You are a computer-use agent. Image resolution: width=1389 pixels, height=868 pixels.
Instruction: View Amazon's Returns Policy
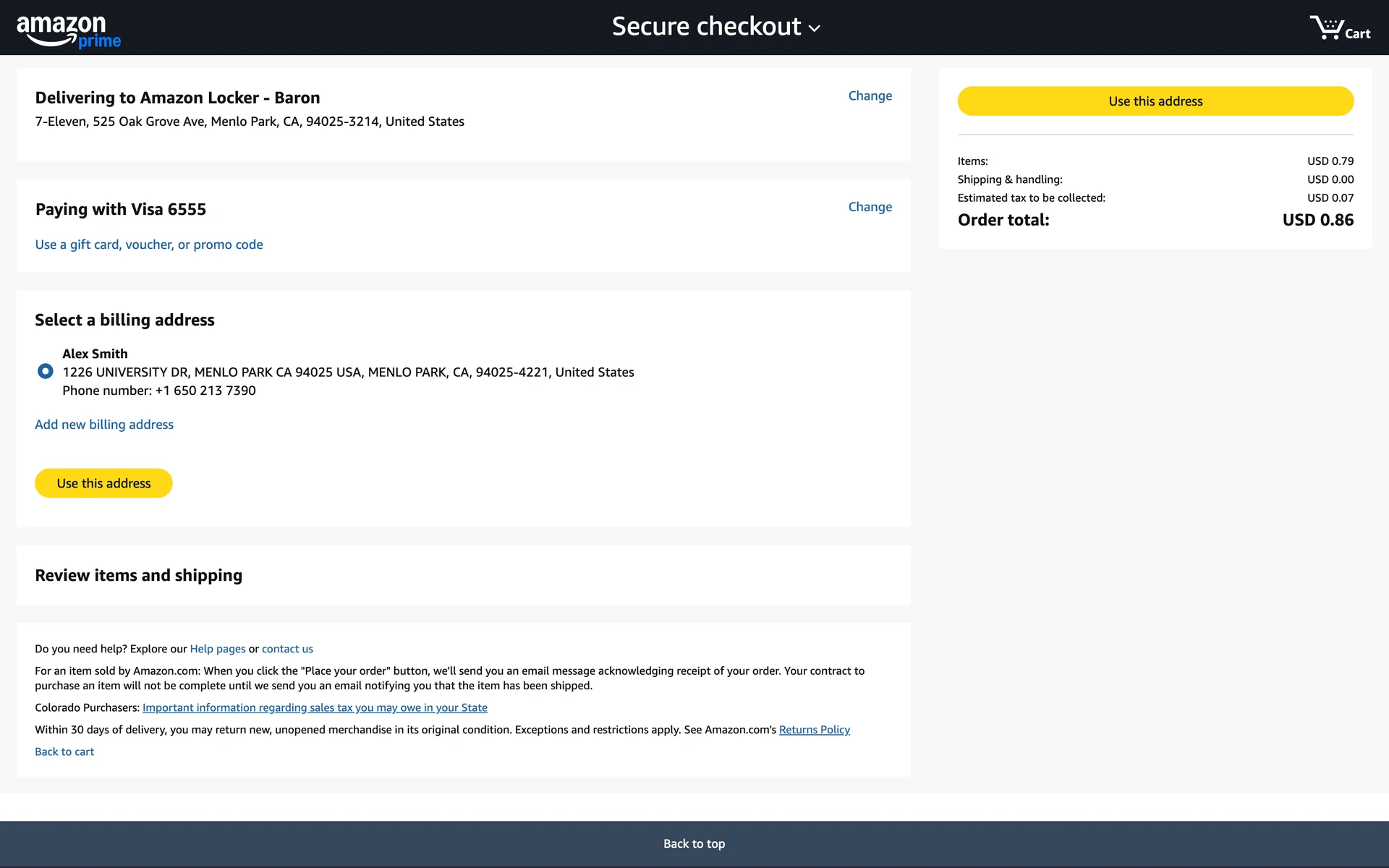tap(814, 730)
